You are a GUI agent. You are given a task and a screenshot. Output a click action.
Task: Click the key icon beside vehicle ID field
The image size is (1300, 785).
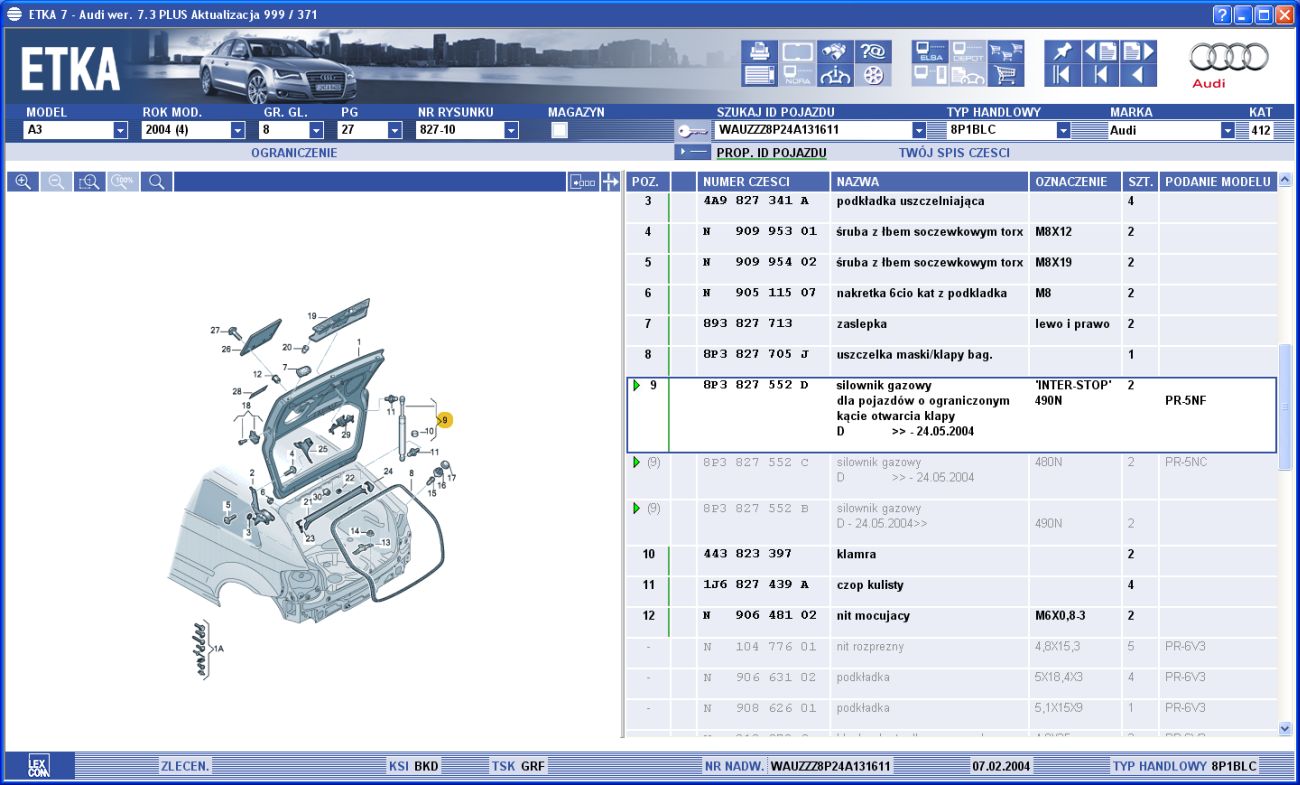691,130
